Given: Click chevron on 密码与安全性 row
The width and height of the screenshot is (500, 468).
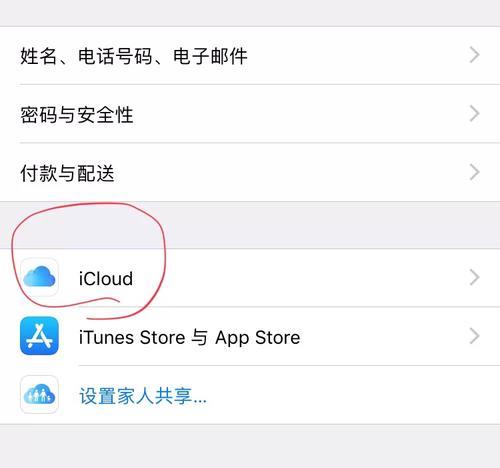Looking at the screenshot, I should (x=474, y=114).
